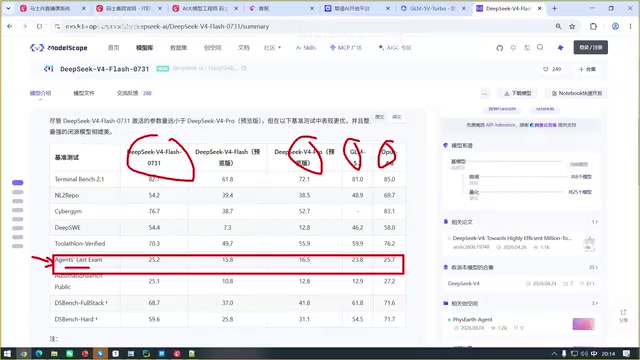The width and height of the screenshot is (640, 360).
Task: Open the browser extensions puzzle icon
Action: (593, 26)
